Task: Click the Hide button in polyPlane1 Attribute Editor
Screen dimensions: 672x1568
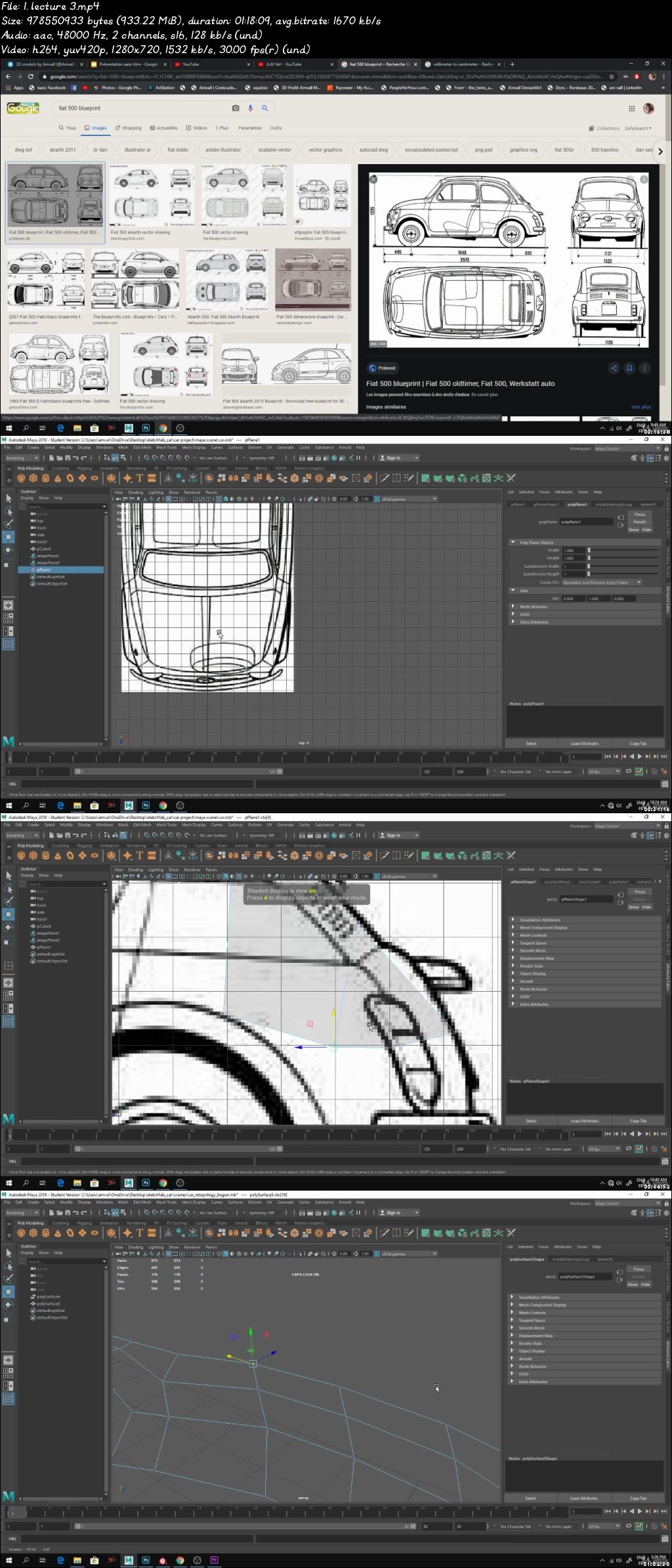Action: [x=646, y=530]
